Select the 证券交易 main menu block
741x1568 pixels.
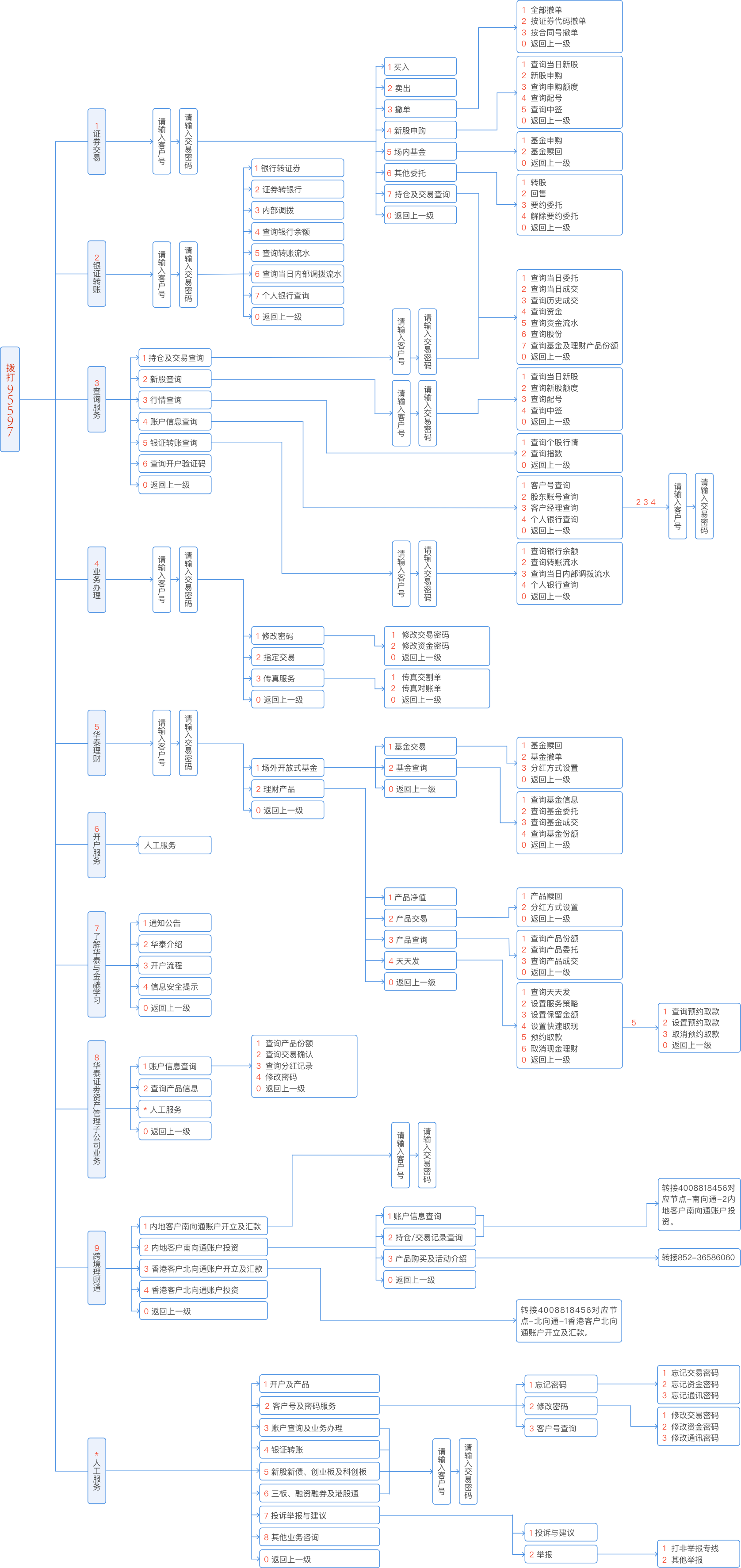coord(97,142)
